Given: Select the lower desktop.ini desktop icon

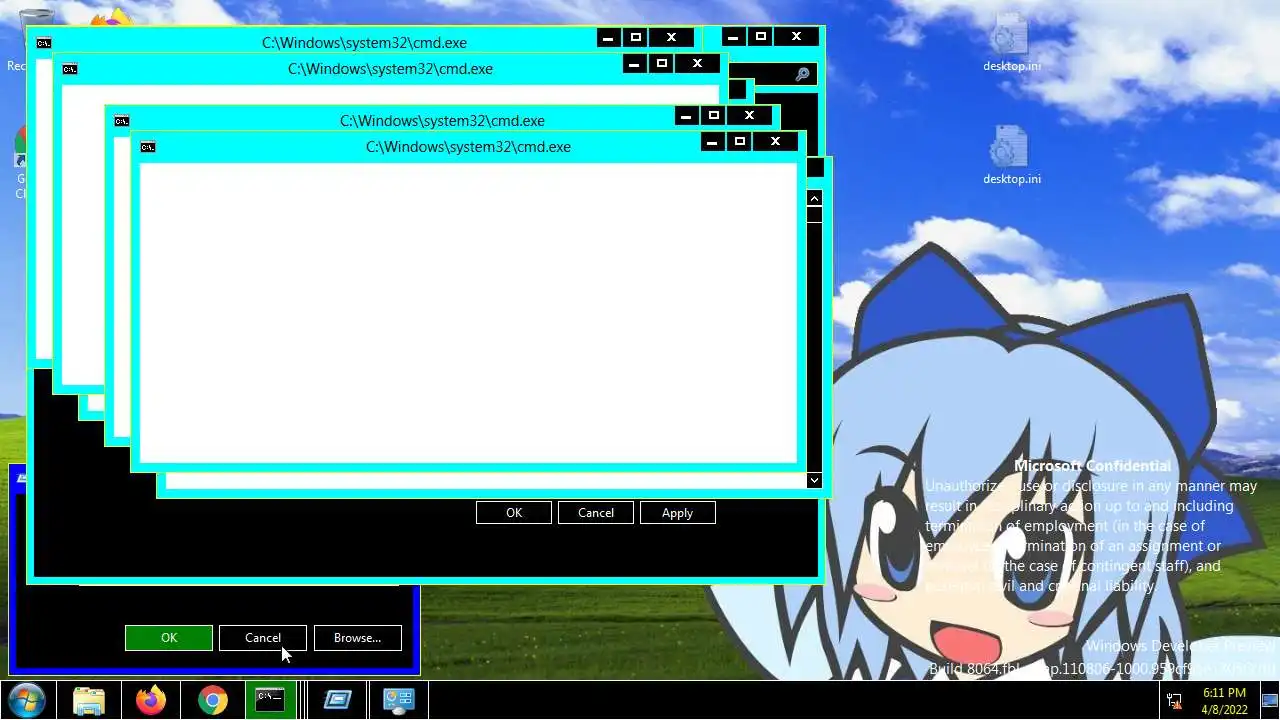Looking at the screenshot, I should click(x=1011, y=156).
